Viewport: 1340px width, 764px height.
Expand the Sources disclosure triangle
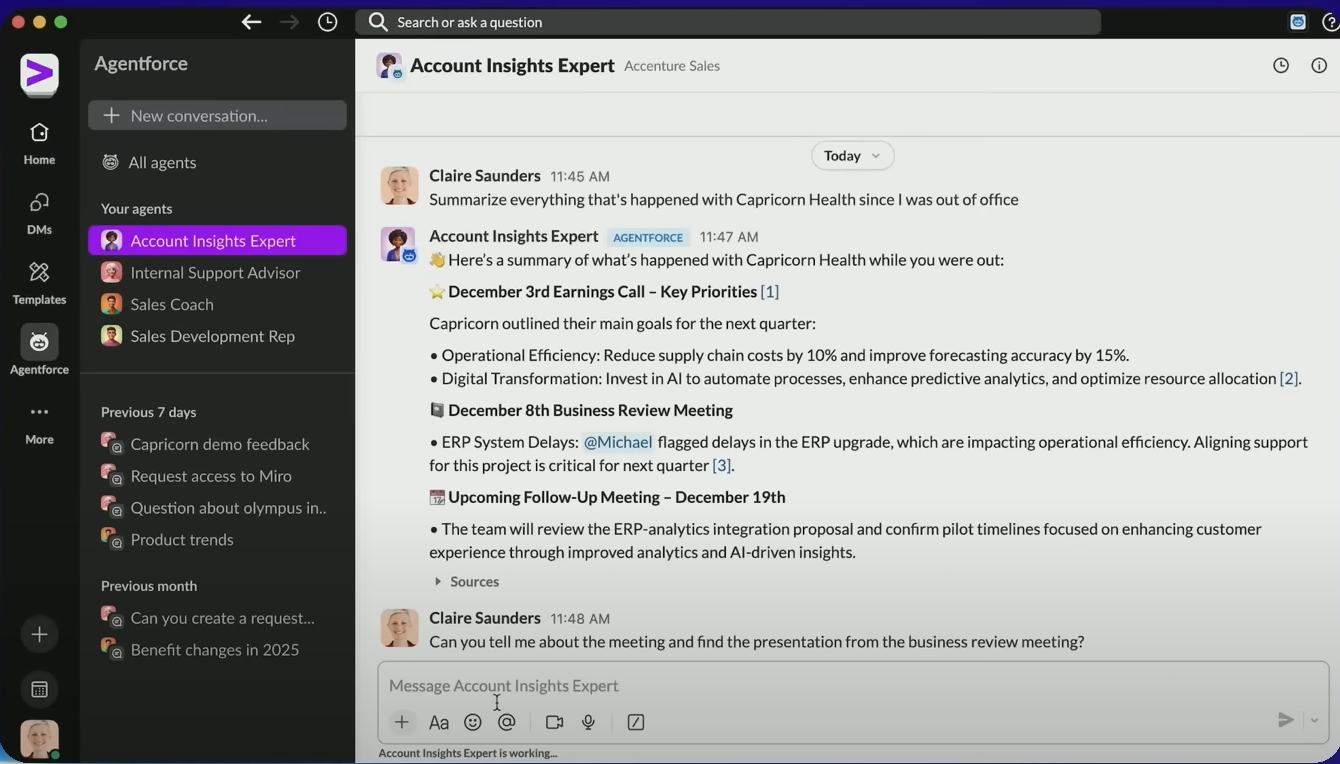(x=438, y=581)
